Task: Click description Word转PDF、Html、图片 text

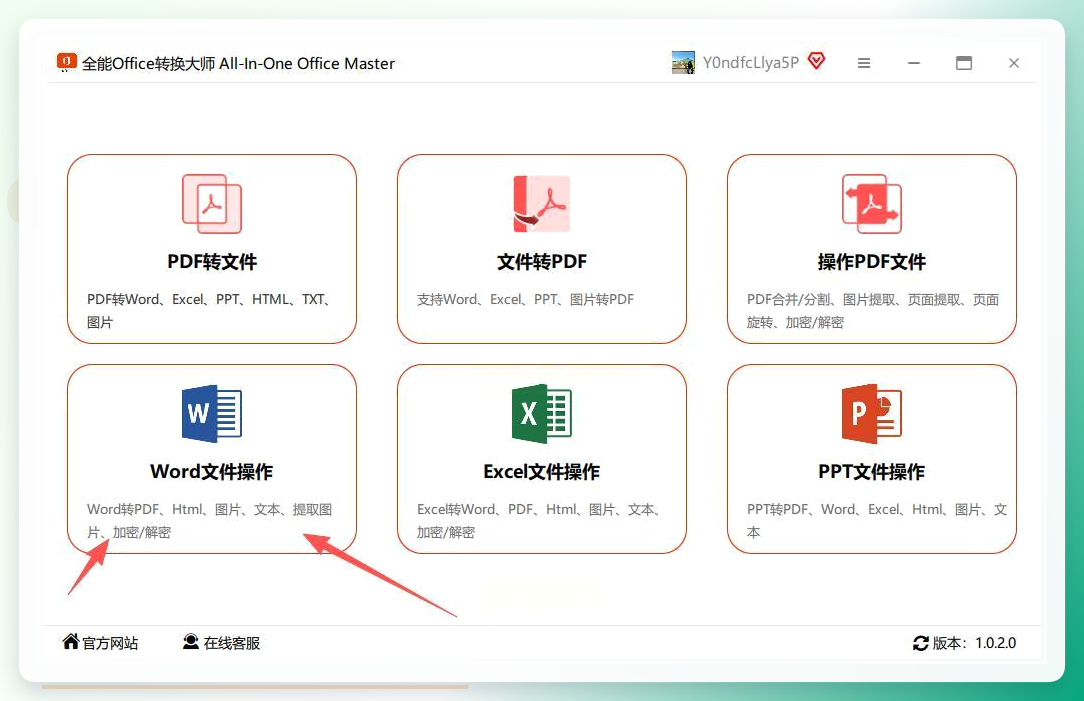Action: point(209,521)
